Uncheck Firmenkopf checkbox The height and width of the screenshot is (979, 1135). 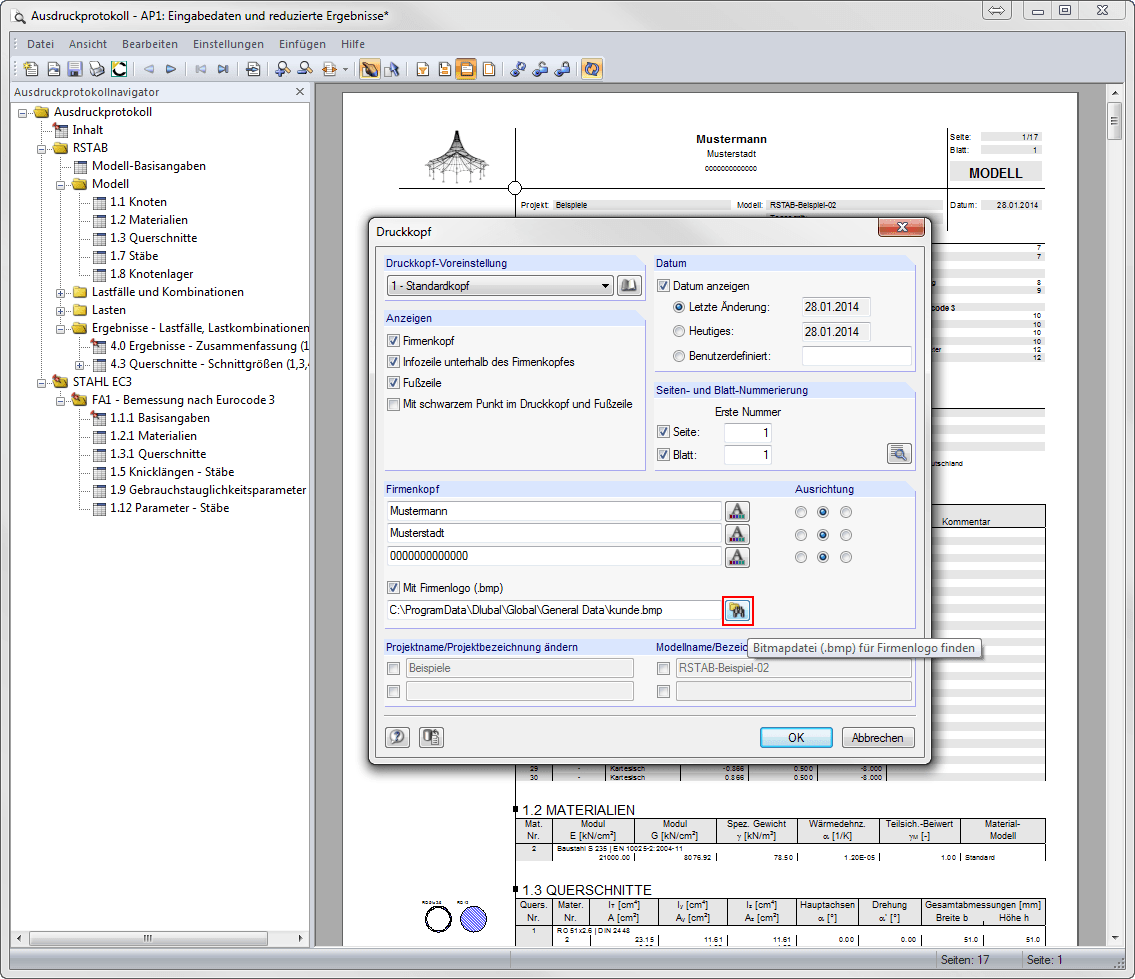click(x=394, y=340)
